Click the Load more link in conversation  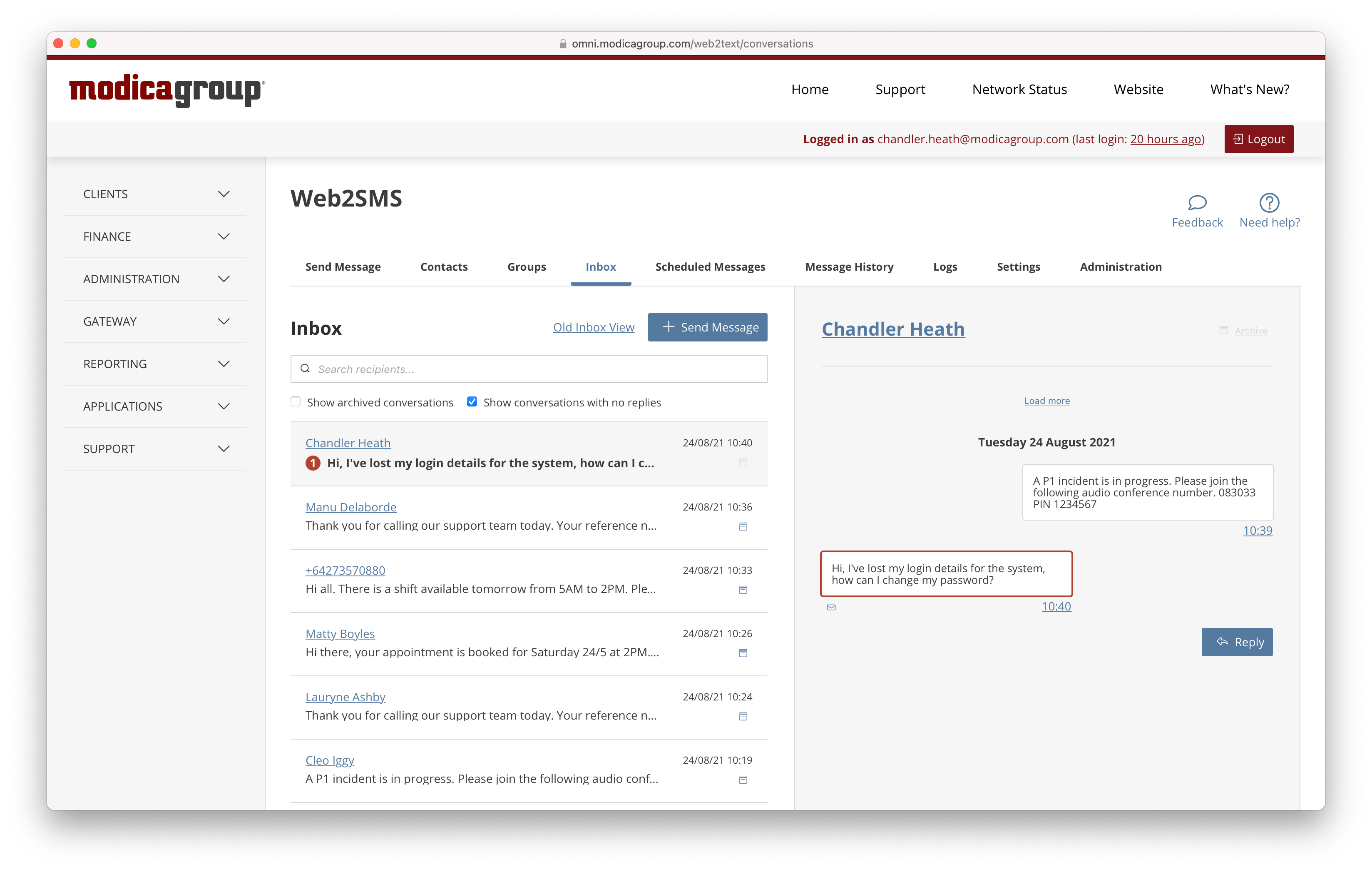point(1046,400)
